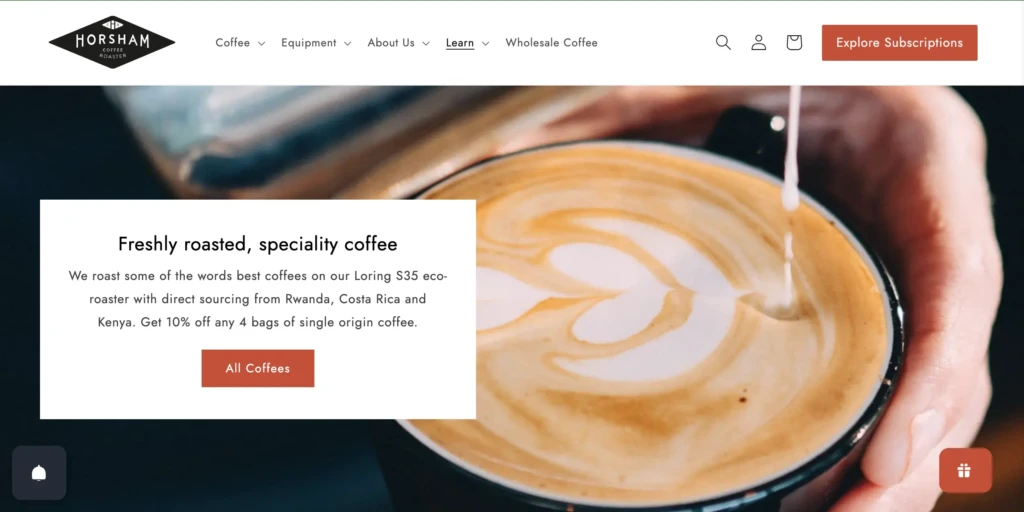Click the hero banner description paragraph
Screen dimensions: 1024x512
257,299
